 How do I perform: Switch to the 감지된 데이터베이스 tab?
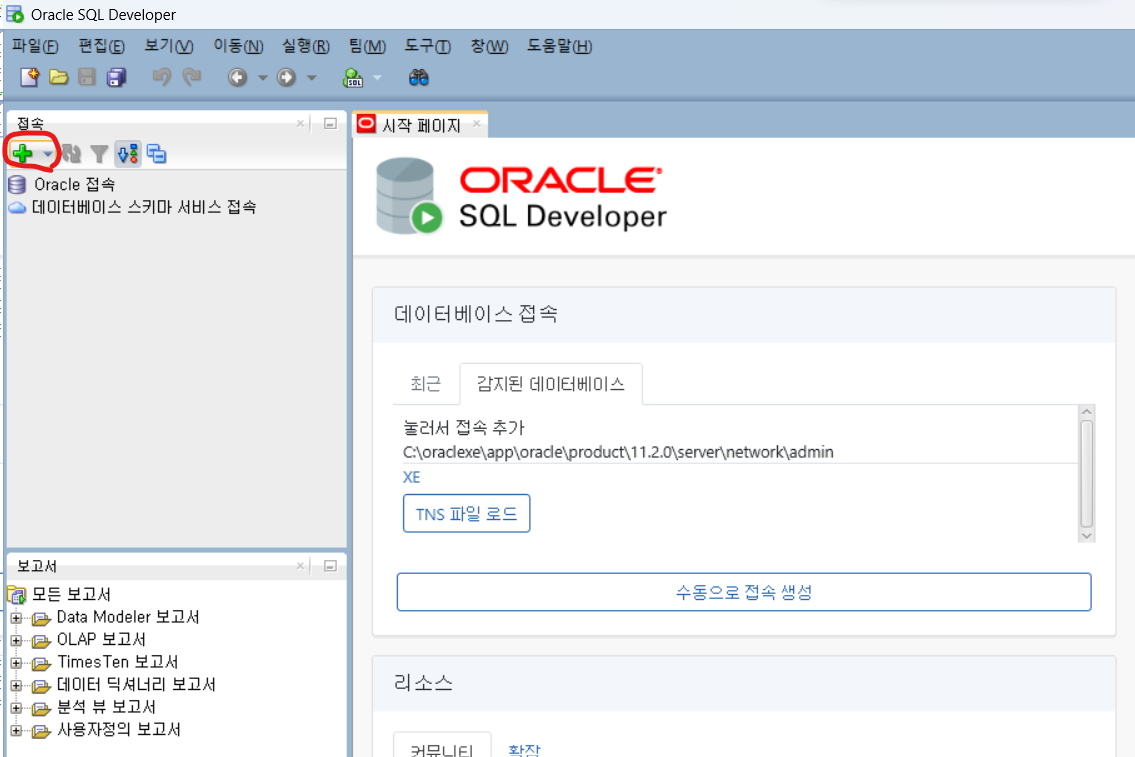point(551,384)
